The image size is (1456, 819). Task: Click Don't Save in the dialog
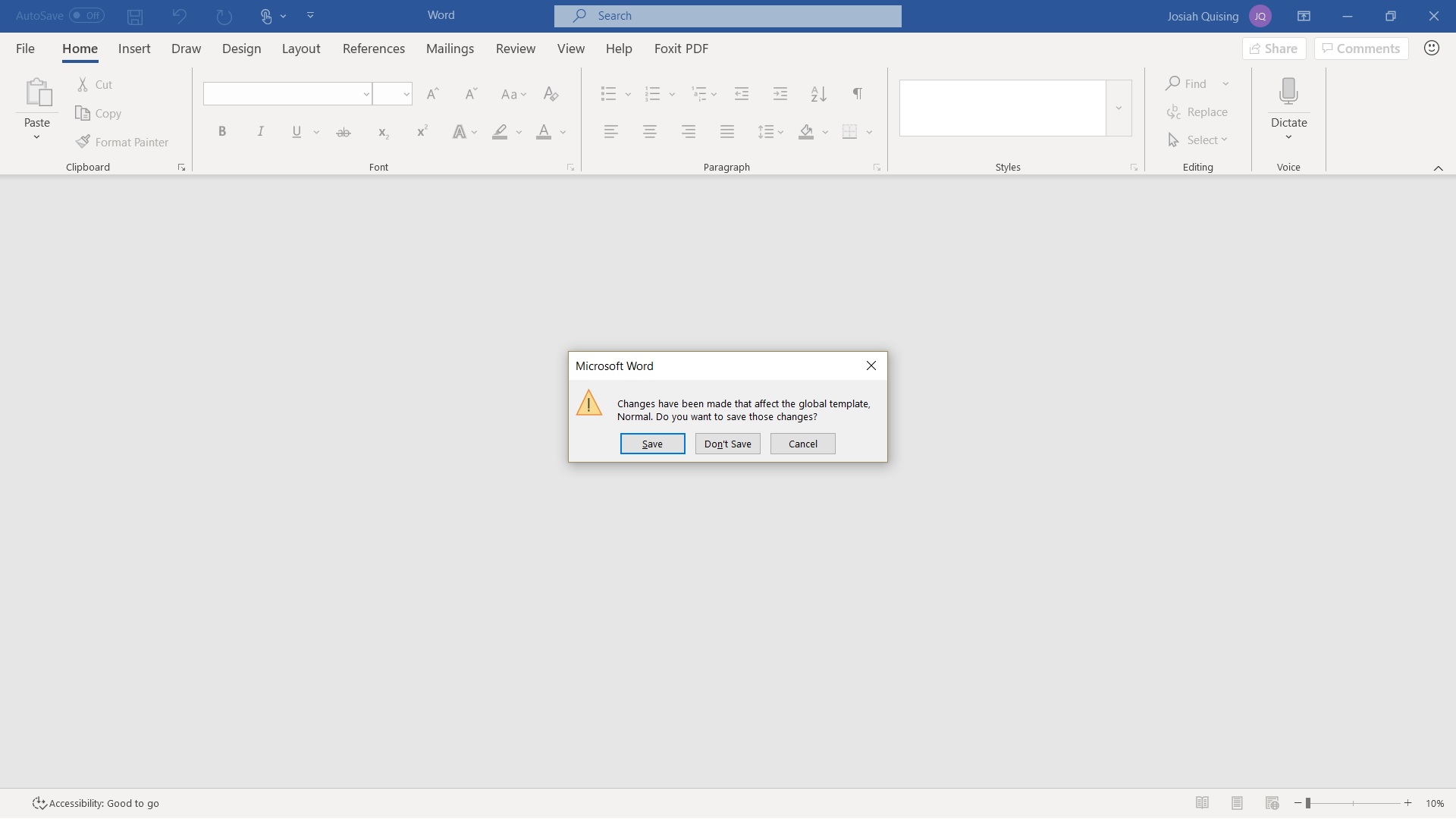(x=727, y=444)
